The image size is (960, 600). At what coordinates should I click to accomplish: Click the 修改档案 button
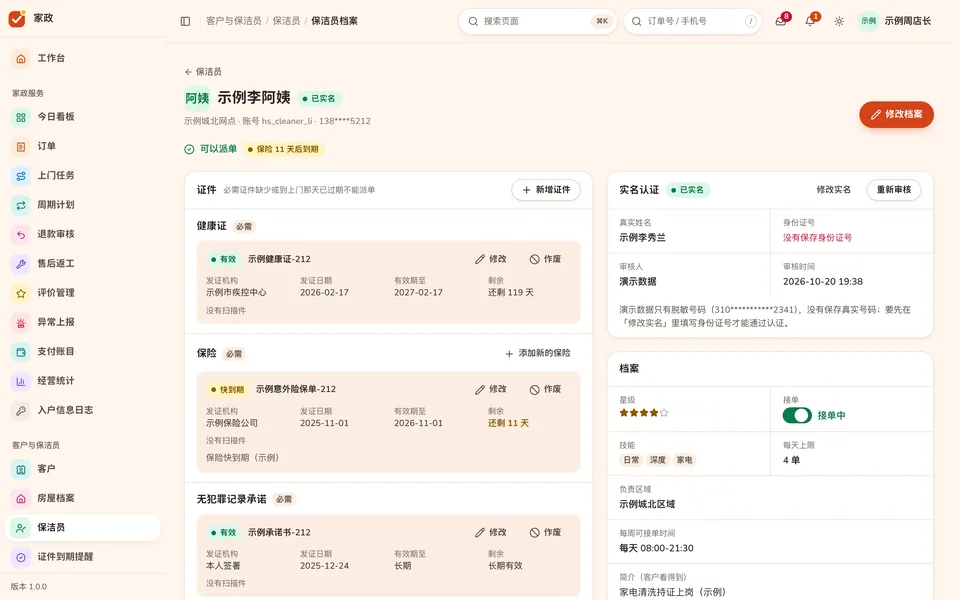(x=896, y=114)
